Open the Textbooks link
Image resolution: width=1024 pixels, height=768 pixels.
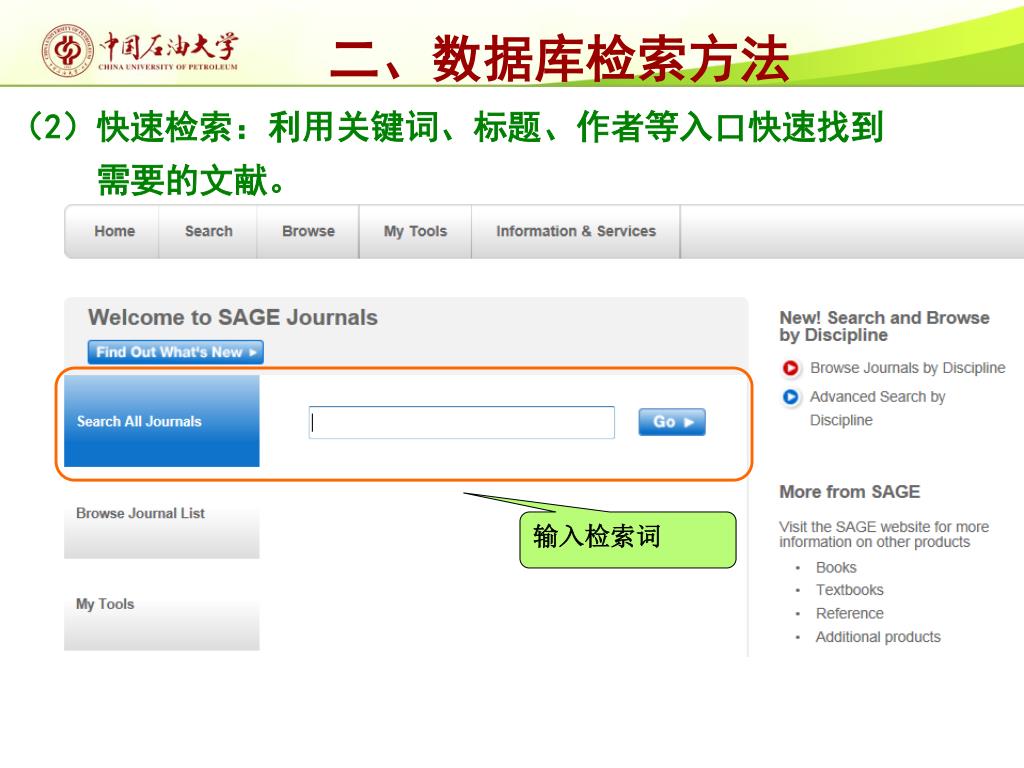click(850, 590)
